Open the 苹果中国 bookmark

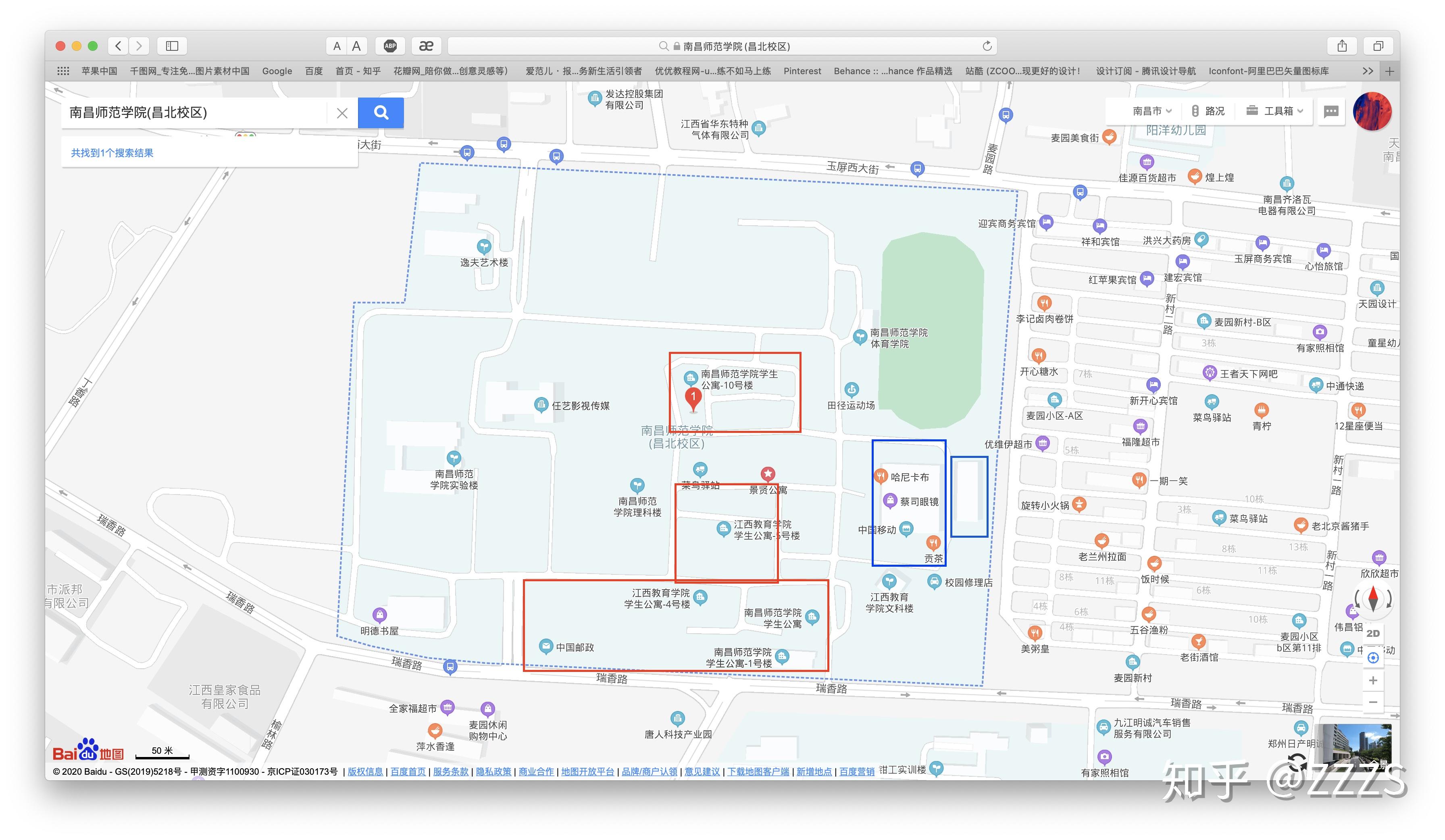coord(99,71)
